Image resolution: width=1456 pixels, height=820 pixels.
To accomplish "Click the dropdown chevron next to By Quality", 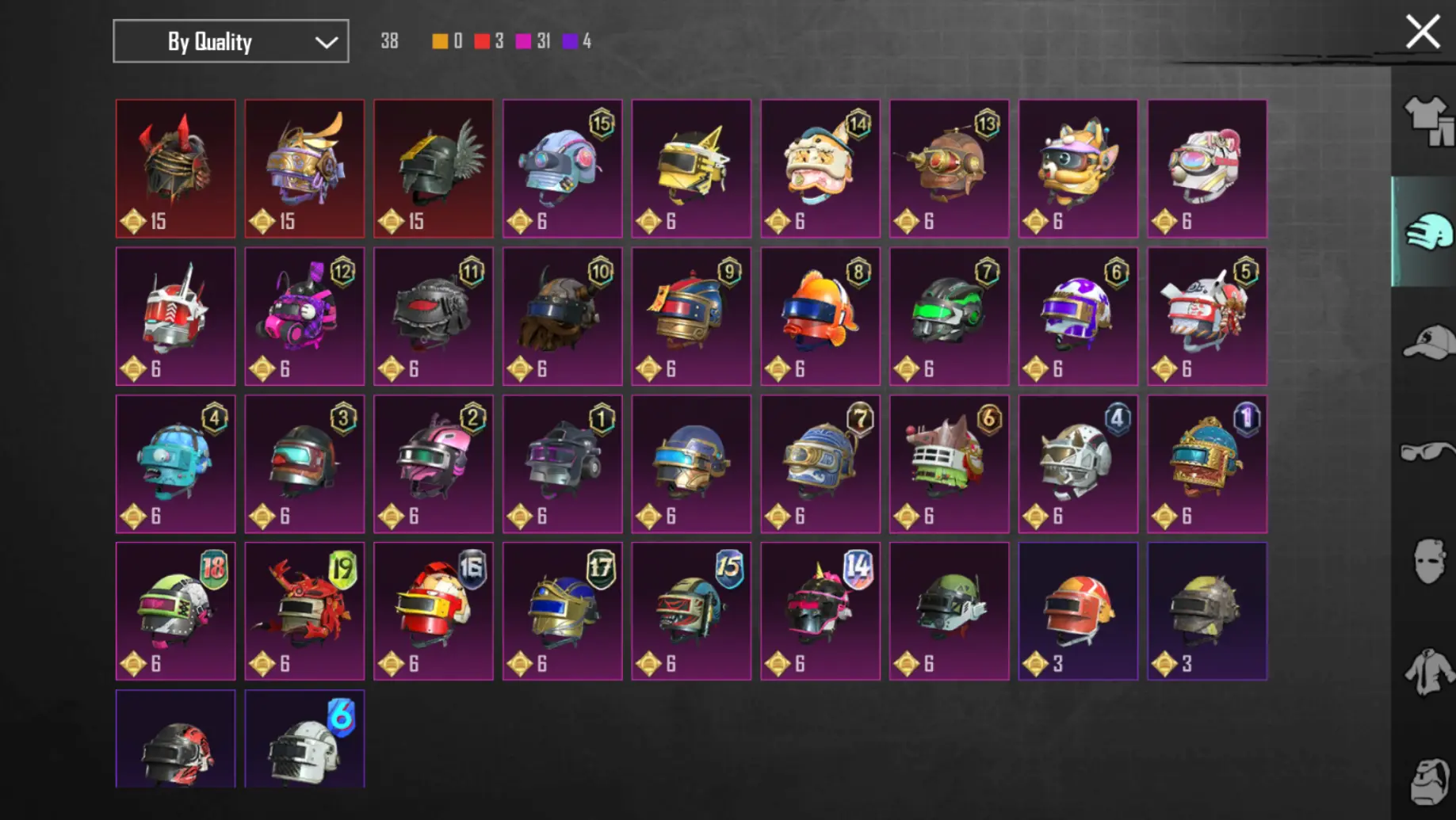I will coord(327,42).
